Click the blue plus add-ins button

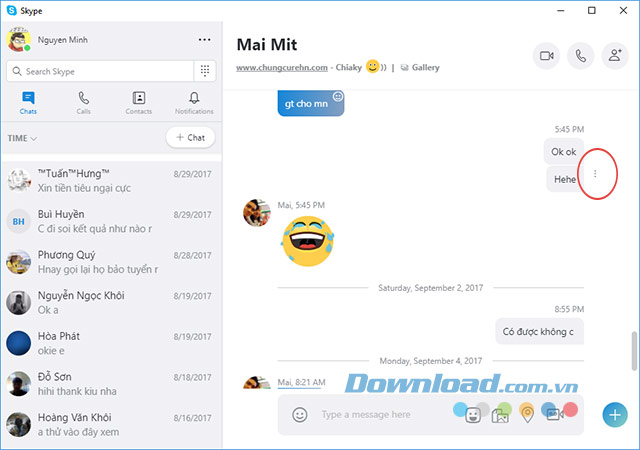615,415
